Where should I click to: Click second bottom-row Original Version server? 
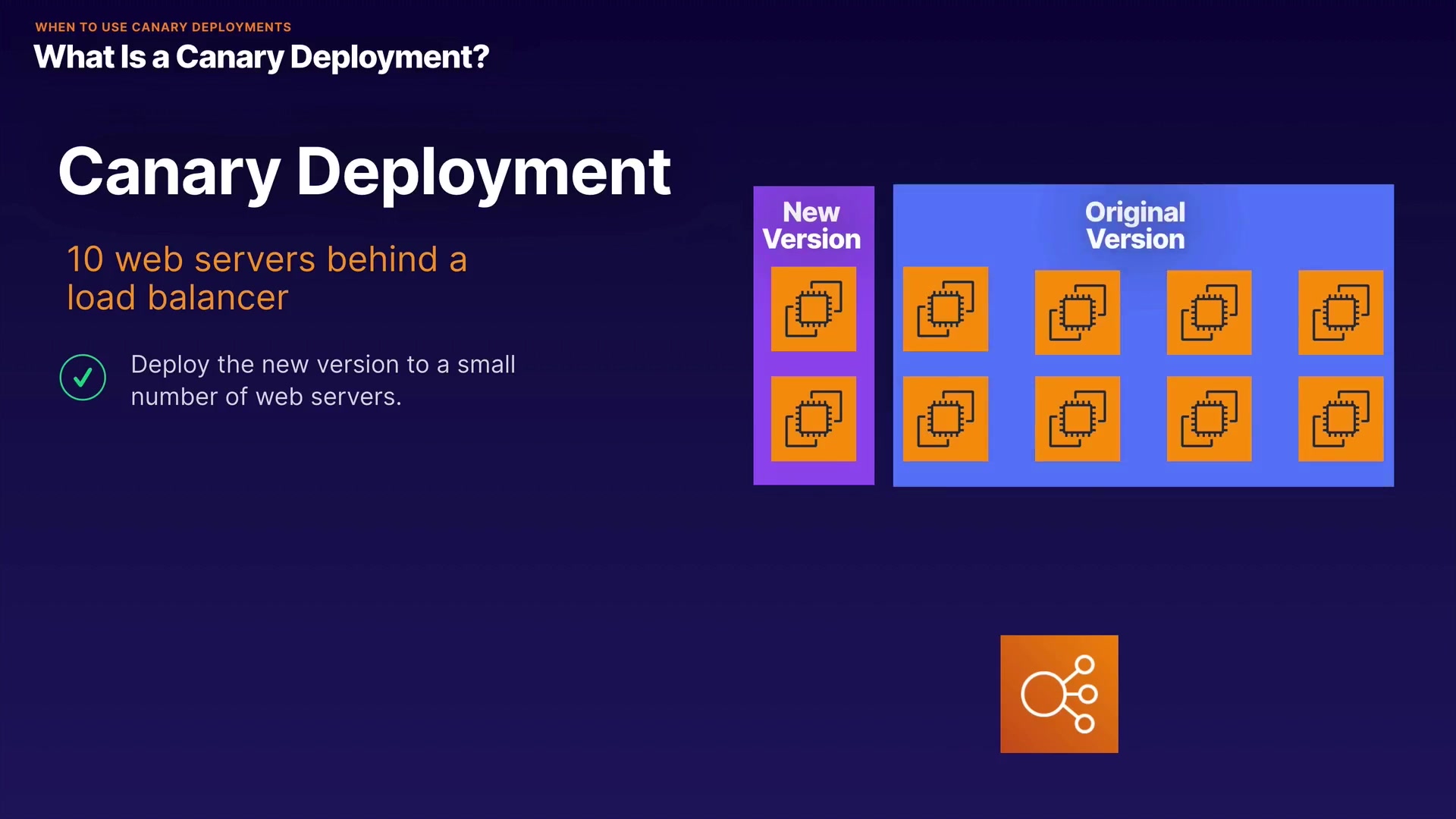pos(1077,419)
